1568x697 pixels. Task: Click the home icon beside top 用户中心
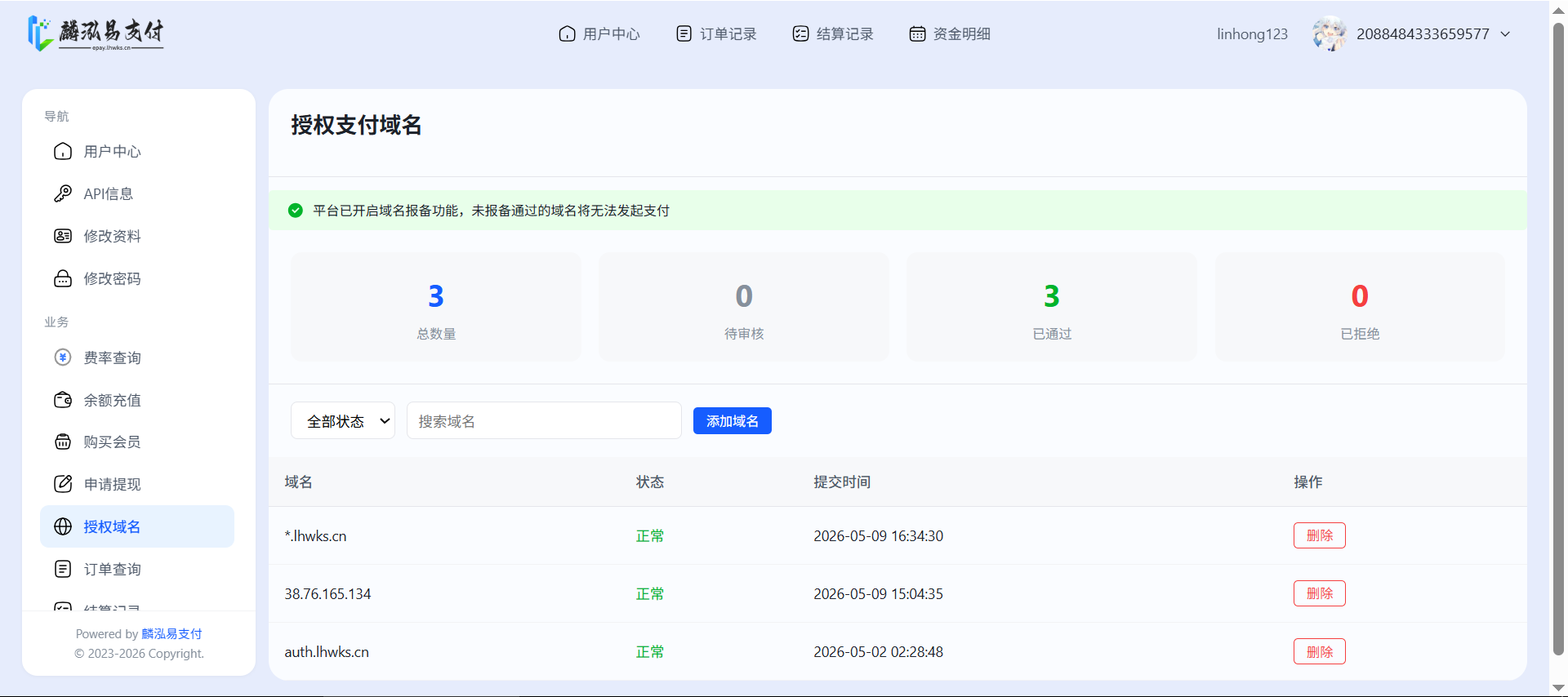coord(567,33)
